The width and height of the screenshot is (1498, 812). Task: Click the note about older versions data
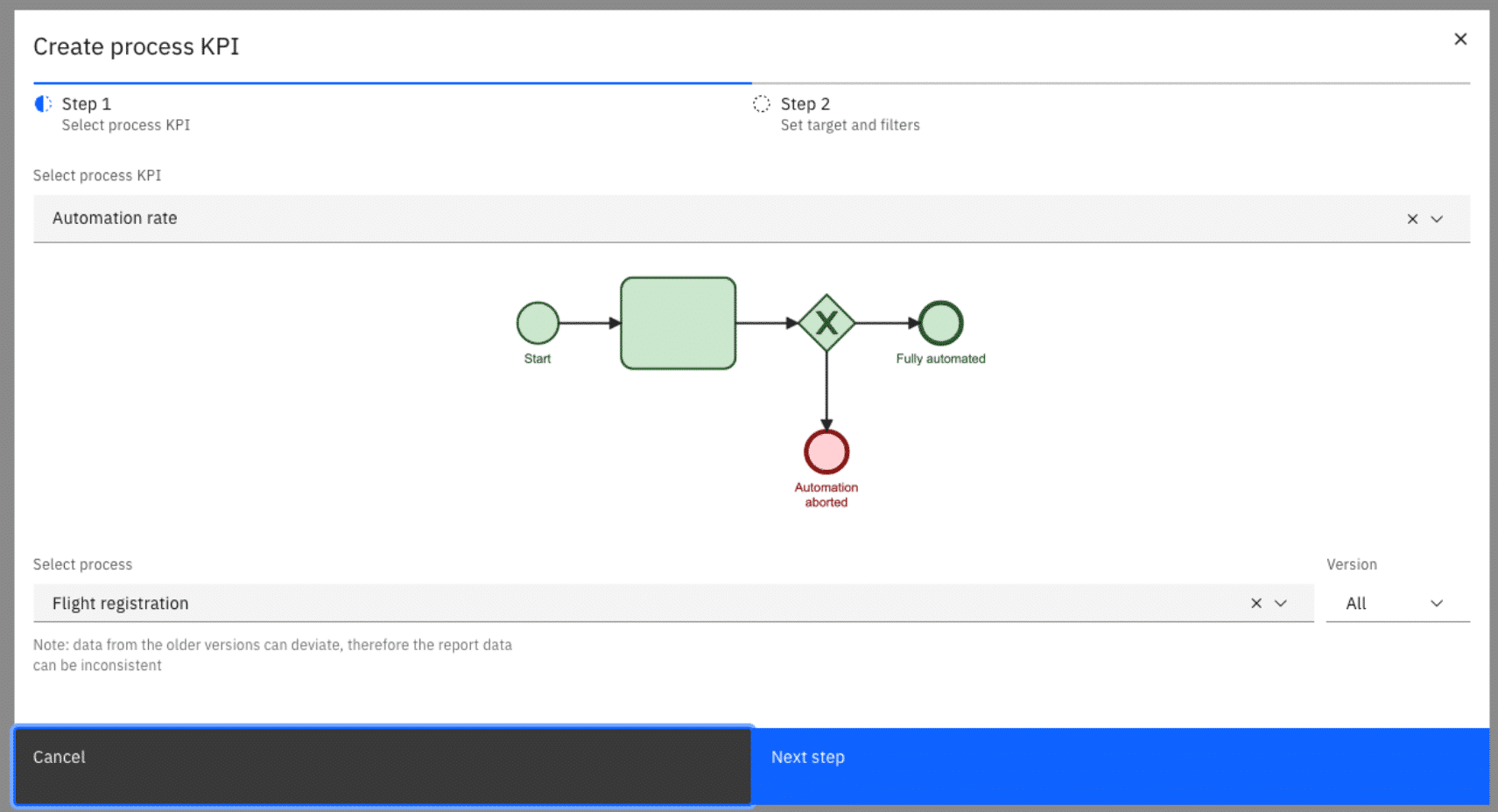tap(272, 655)
